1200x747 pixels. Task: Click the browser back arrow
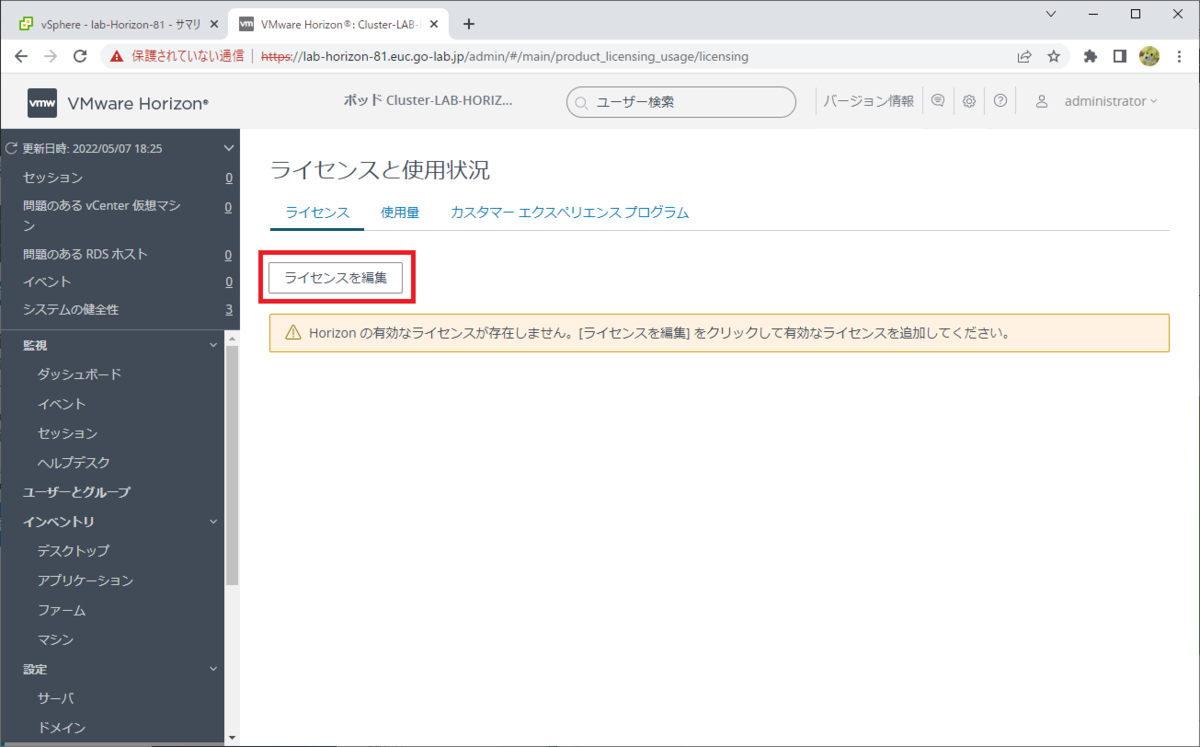coord(21,56)
